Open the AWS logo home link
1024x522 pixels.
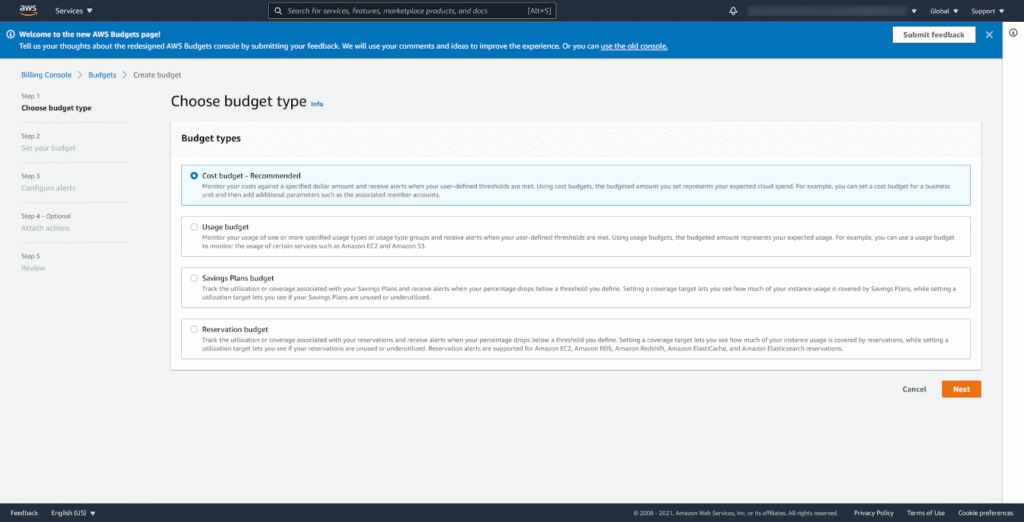28,10
